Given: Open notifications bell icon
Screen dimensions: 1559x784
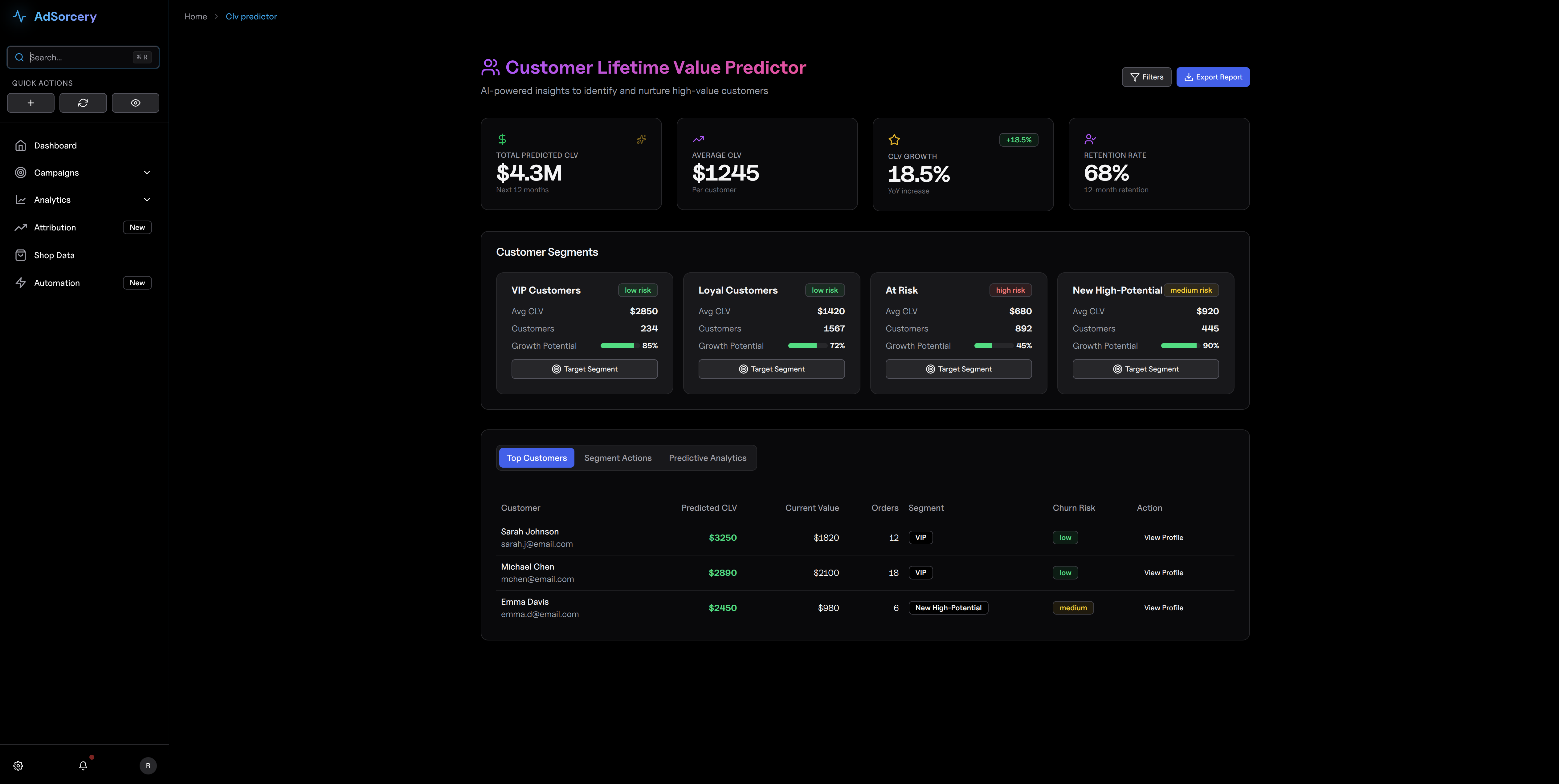Looking at the screenshot, I should (x=84, y=766).
